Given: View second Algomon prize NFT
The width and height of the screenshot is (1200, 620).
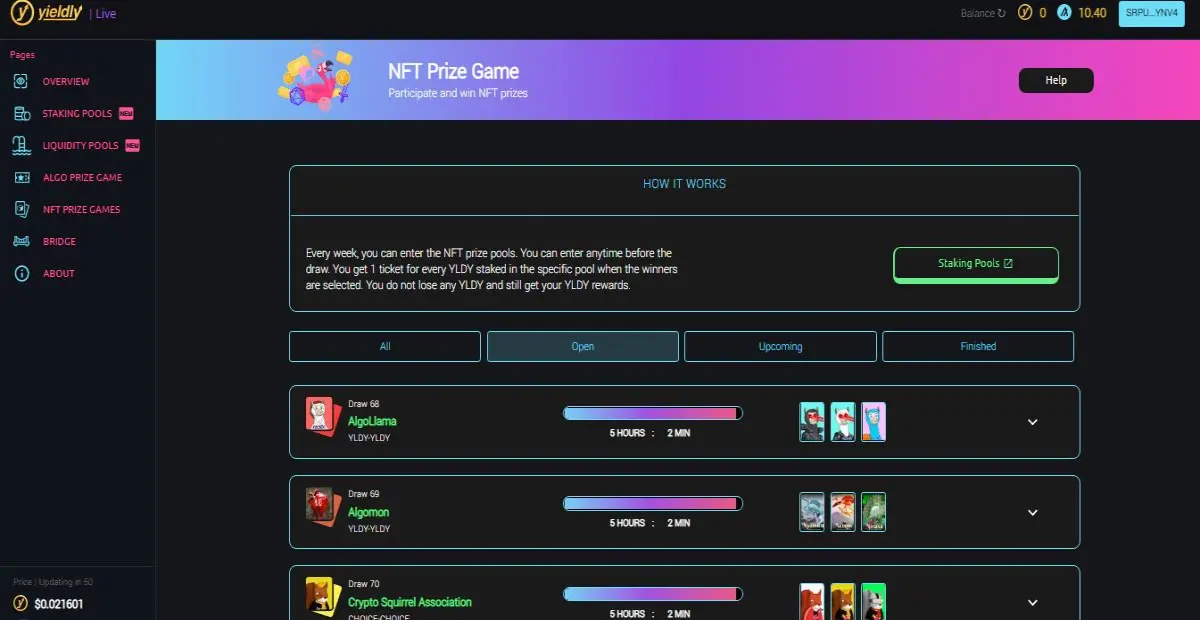Looking at the screenshot, I should [843, 512].
